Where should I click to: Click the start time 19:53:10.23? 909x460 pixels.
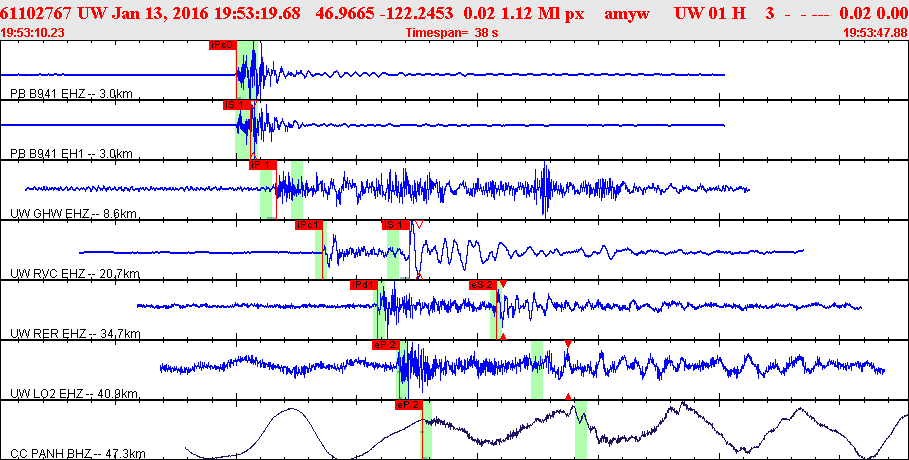coord(33,33)
